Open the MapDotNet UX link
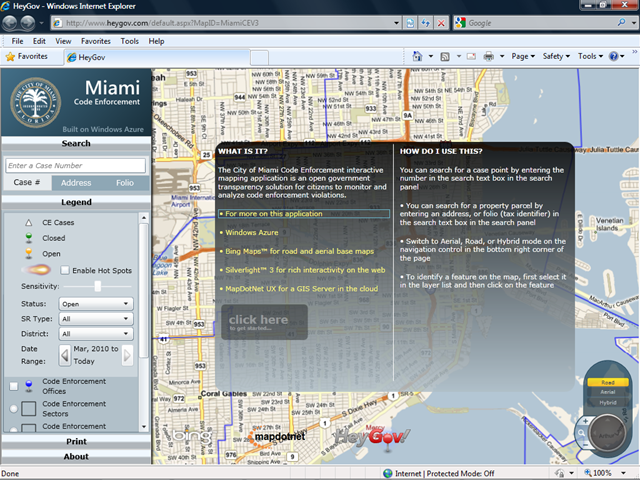 tap(302, 289)
